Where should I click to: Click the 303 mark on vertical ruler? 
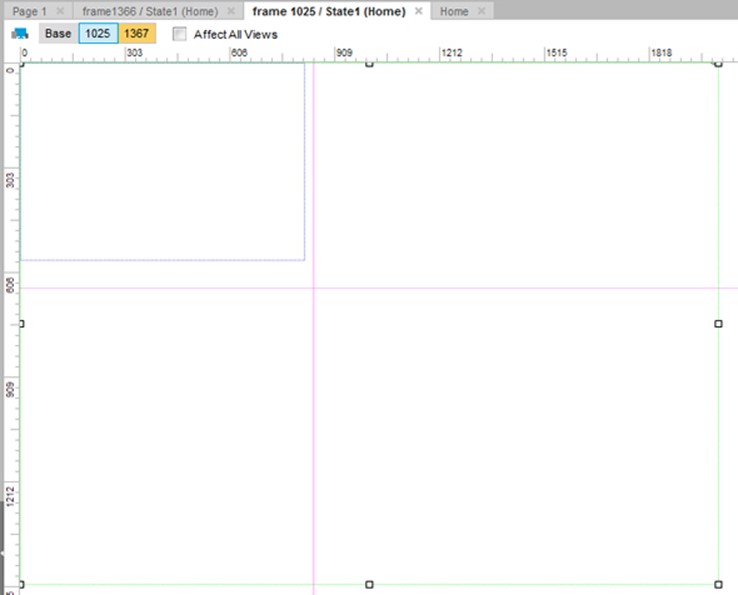[x=10, y=180]
